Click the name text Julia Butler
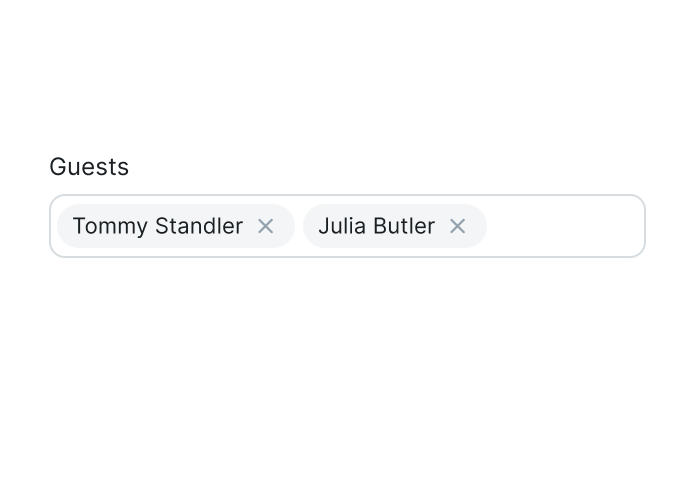700x480 pixels. click(377, 226)
